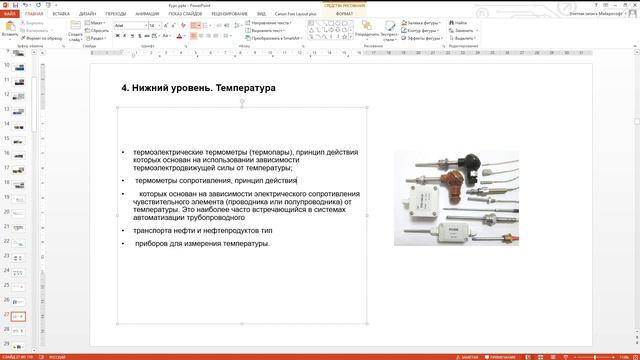Switch to ФОРМАТ drawing tools tab

(x=344, y=13)
